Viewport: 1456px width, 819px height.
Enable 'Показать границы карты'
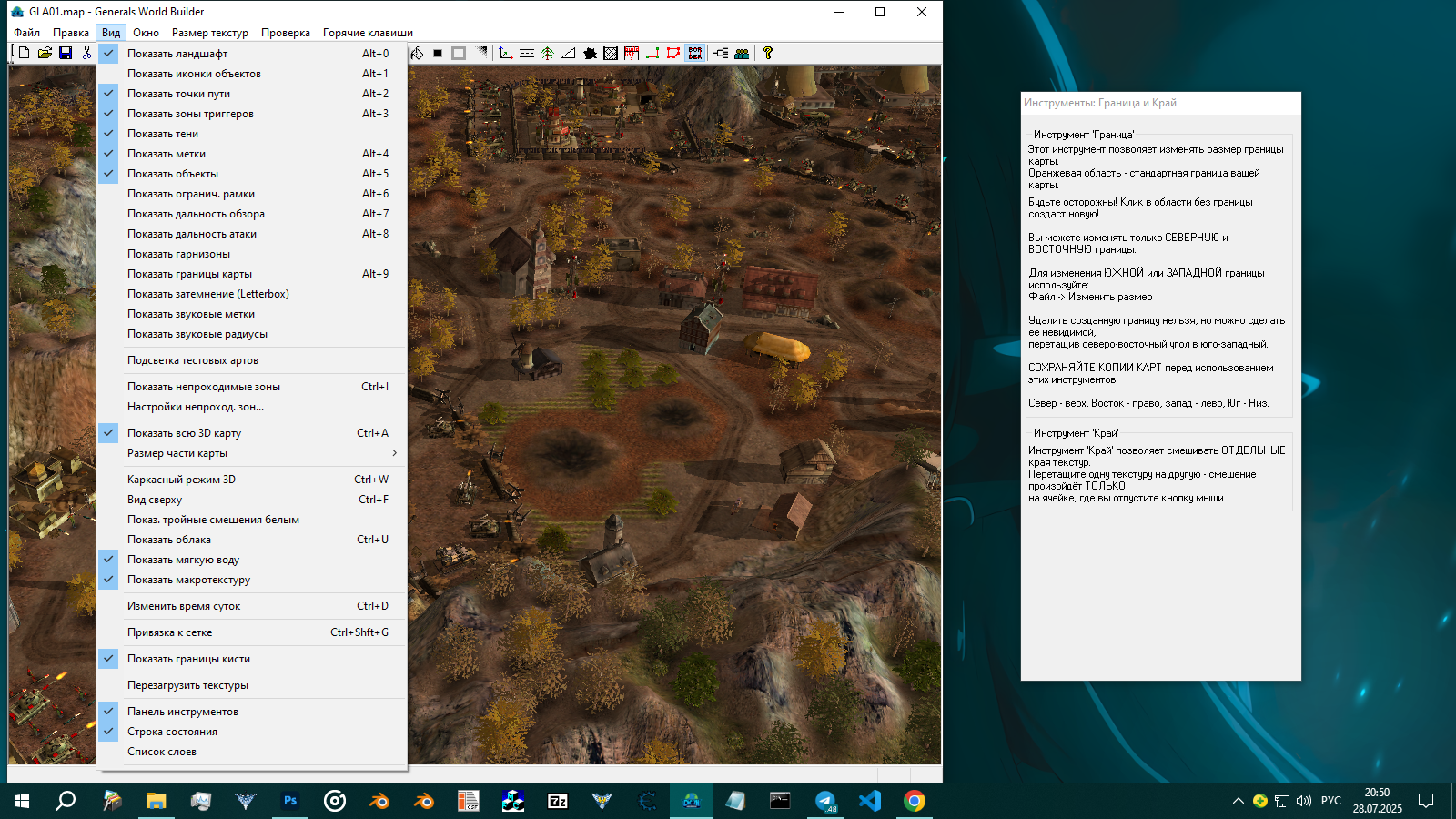252,274
